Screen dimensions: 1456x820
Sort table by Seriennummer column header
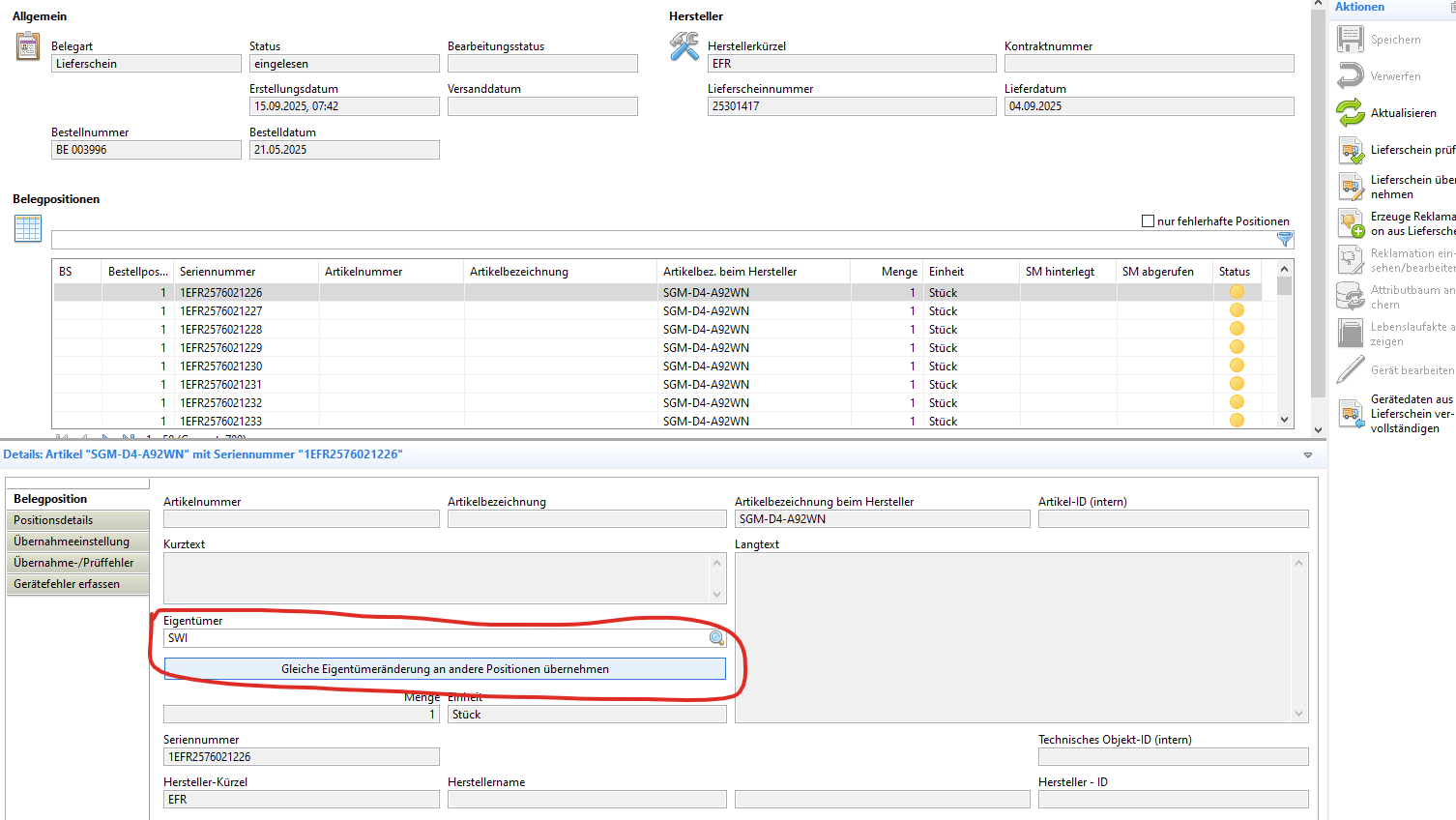tap(218, 272)
